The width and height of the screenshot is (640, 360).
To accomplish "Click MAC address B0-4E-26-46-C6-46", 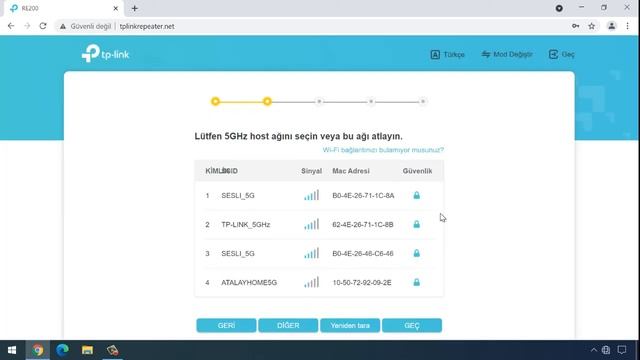I will pyautogui.click(x=363, y=253).
